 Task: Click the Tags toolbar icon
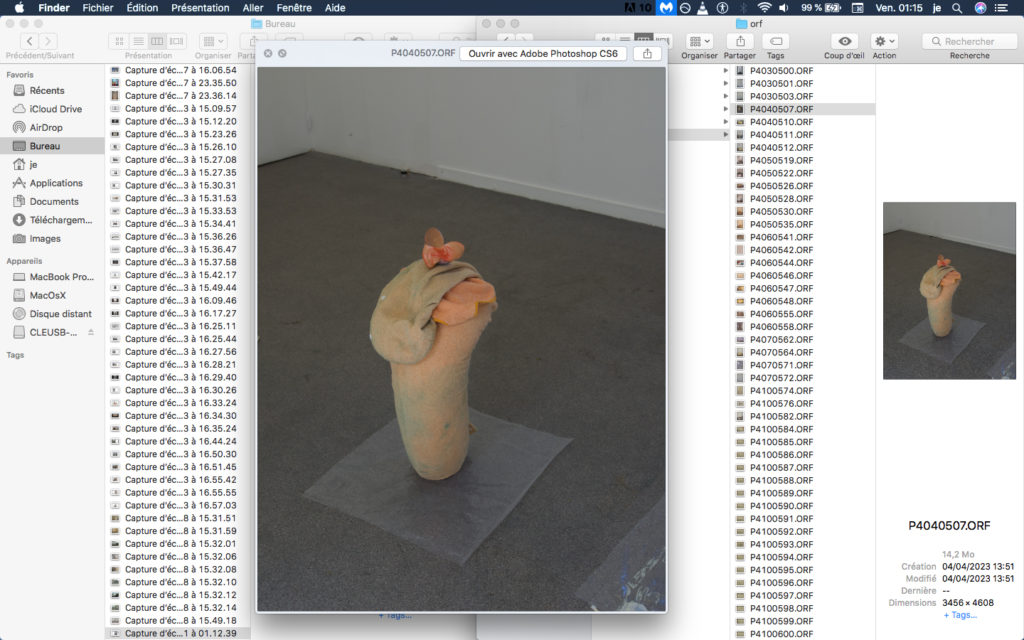coord(775,41)
